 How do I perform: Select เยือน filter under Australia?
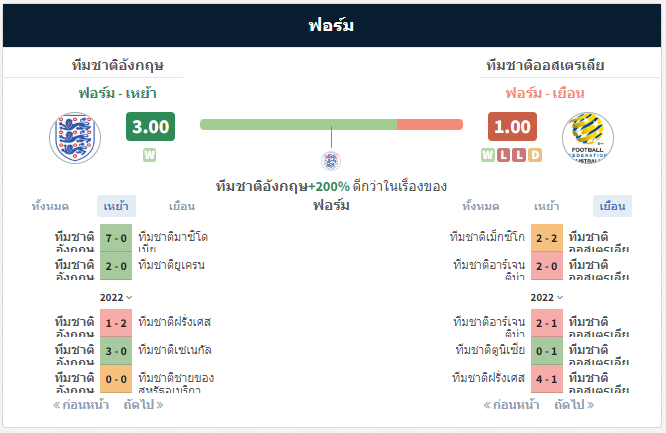pyautogui.click(x=612, y=206)
